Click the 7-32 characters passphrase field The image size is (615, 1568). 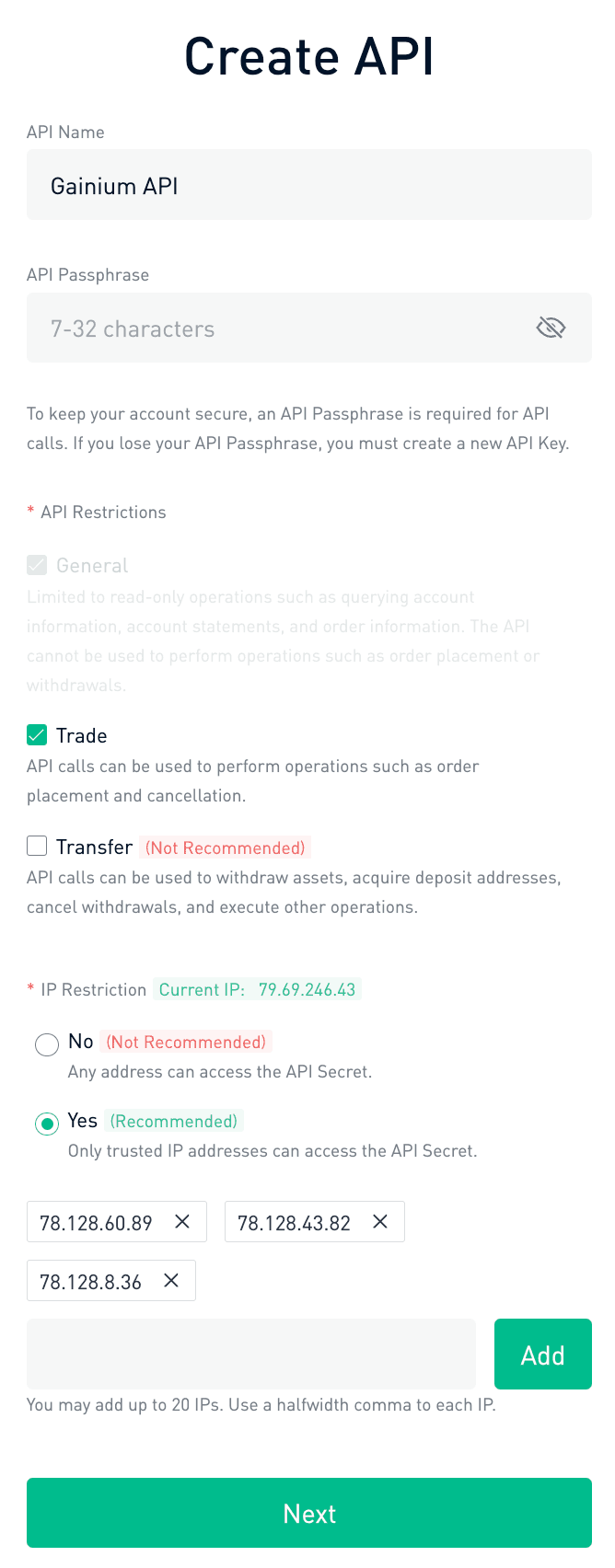(x=276, y=327)
